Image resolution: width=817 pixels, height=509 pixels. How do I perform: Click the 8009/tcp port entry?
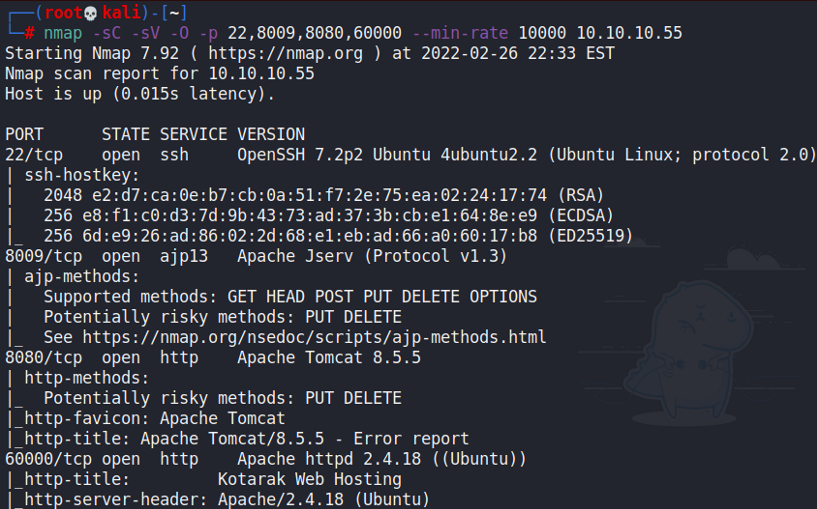43,256
